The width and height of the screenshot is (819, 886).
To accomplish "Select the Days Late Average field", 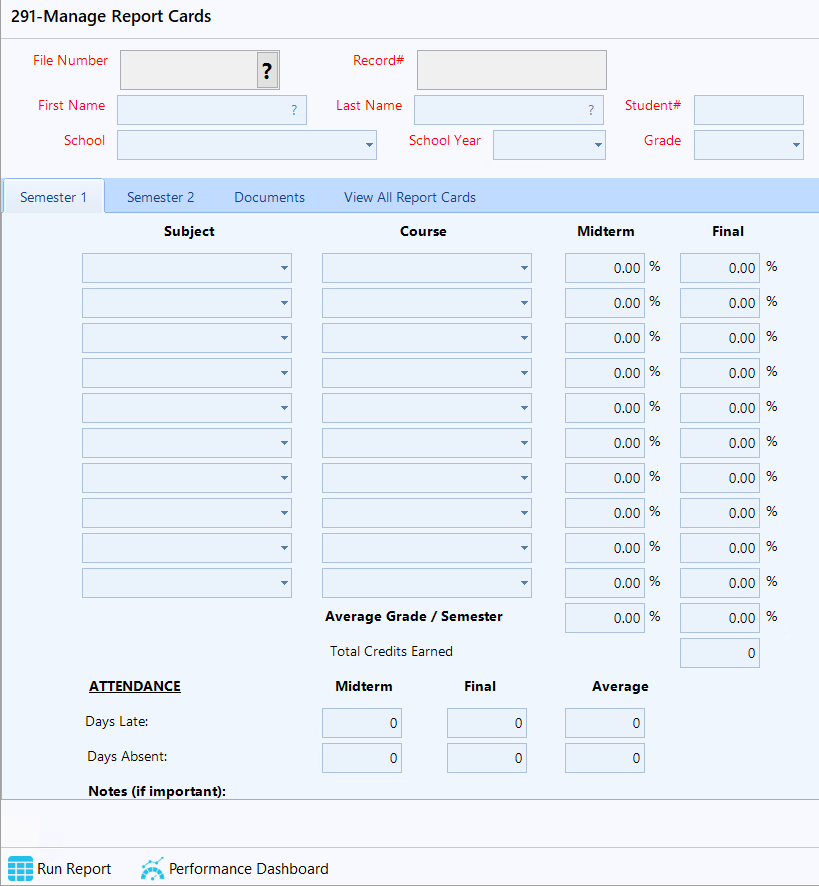I will pyautogui.click(x=605, y=723).
